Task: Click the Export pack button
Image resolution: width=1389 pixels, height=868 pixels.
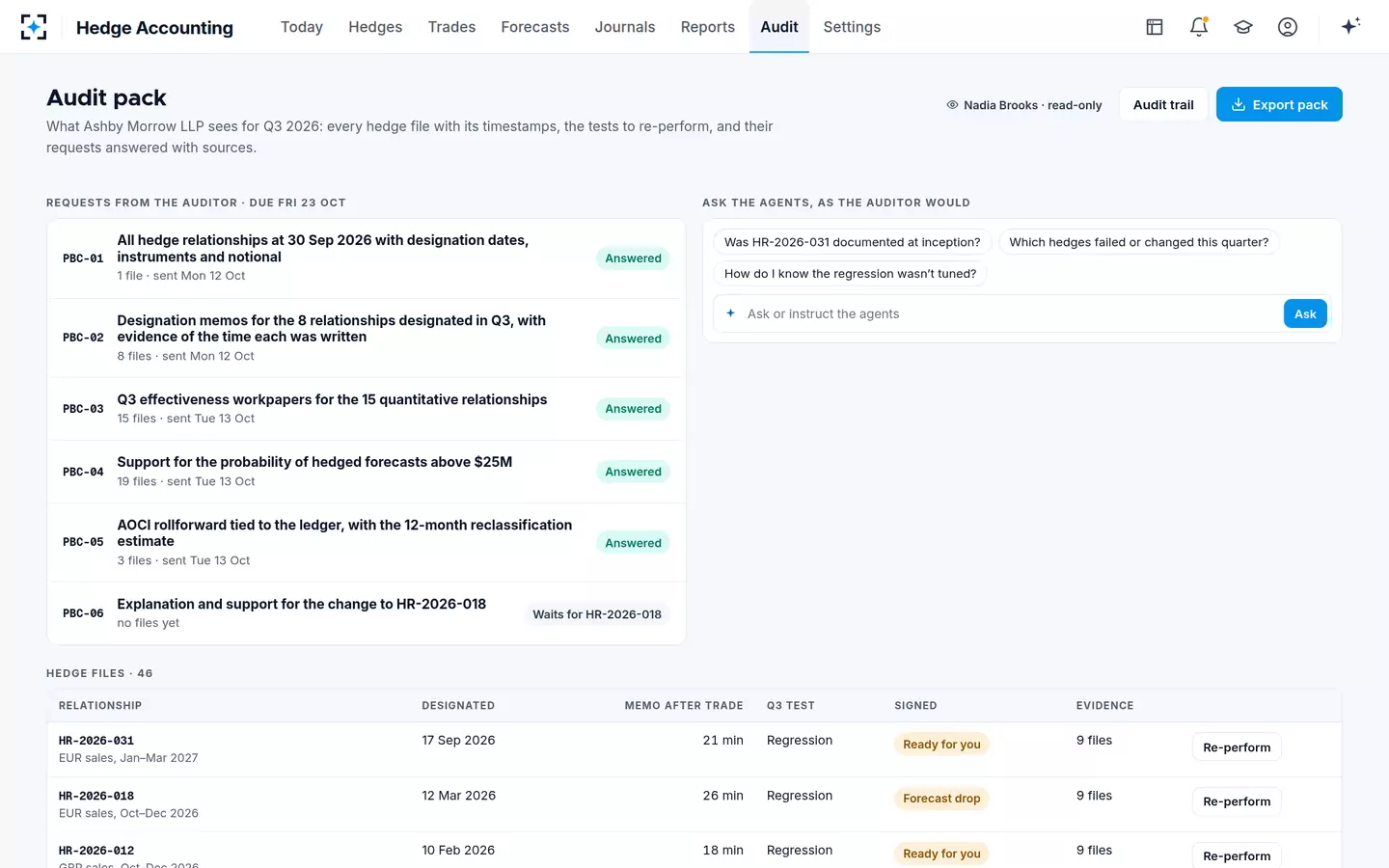Action: [1279, 105]
